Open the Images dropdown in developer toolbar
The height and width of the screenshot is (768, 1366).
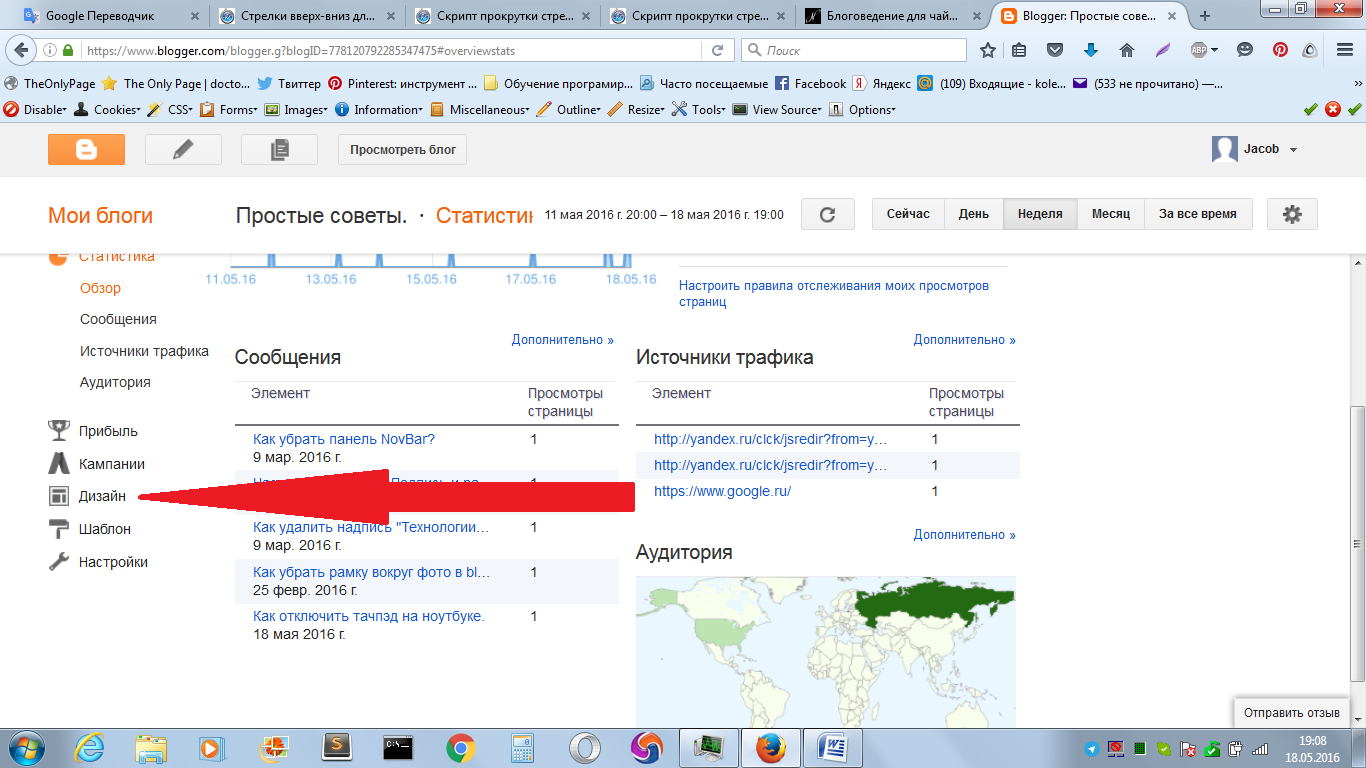(x=296, y=110)
